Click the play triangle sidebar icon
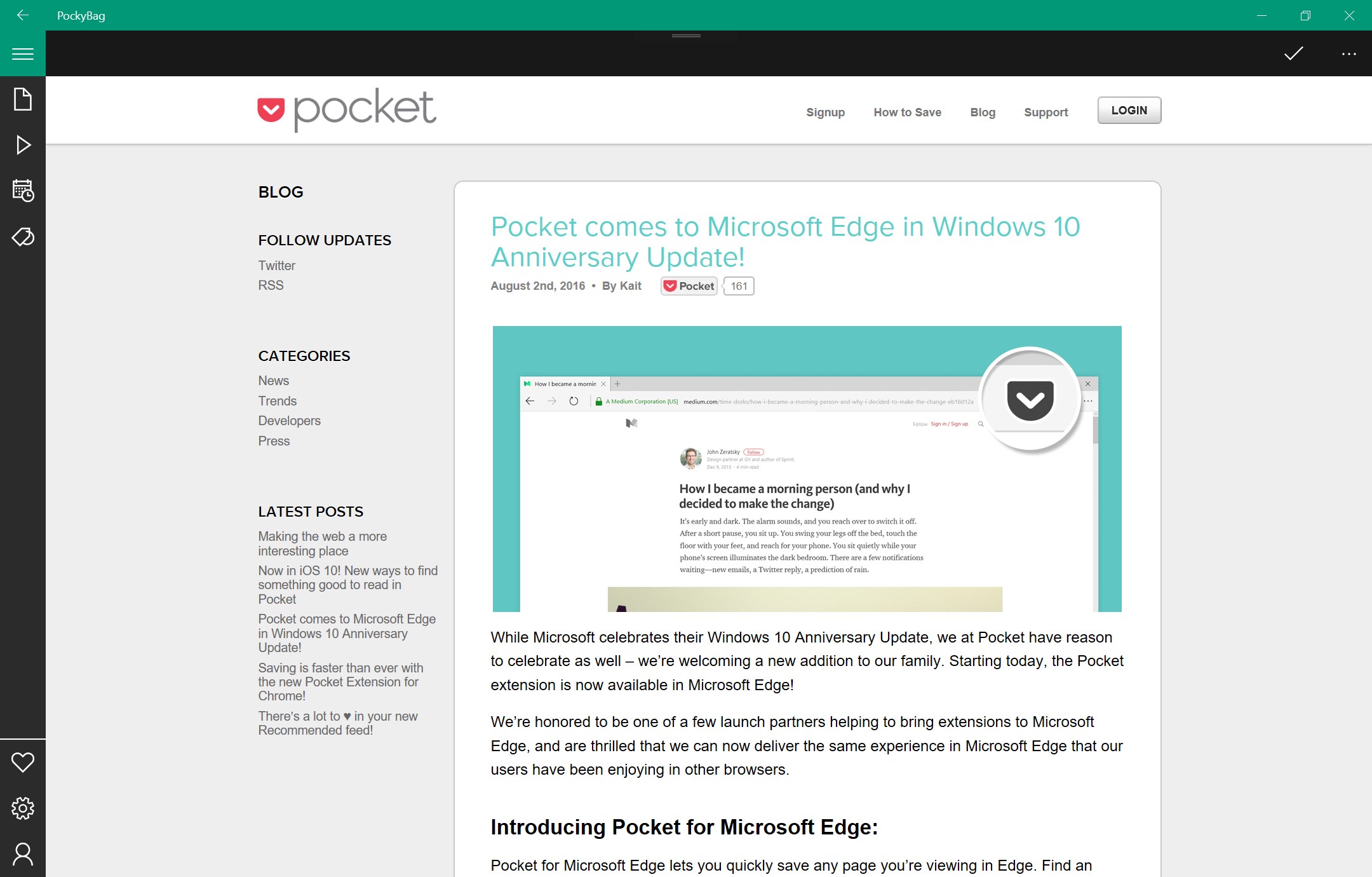1372x877 pixels. [23, 145]
